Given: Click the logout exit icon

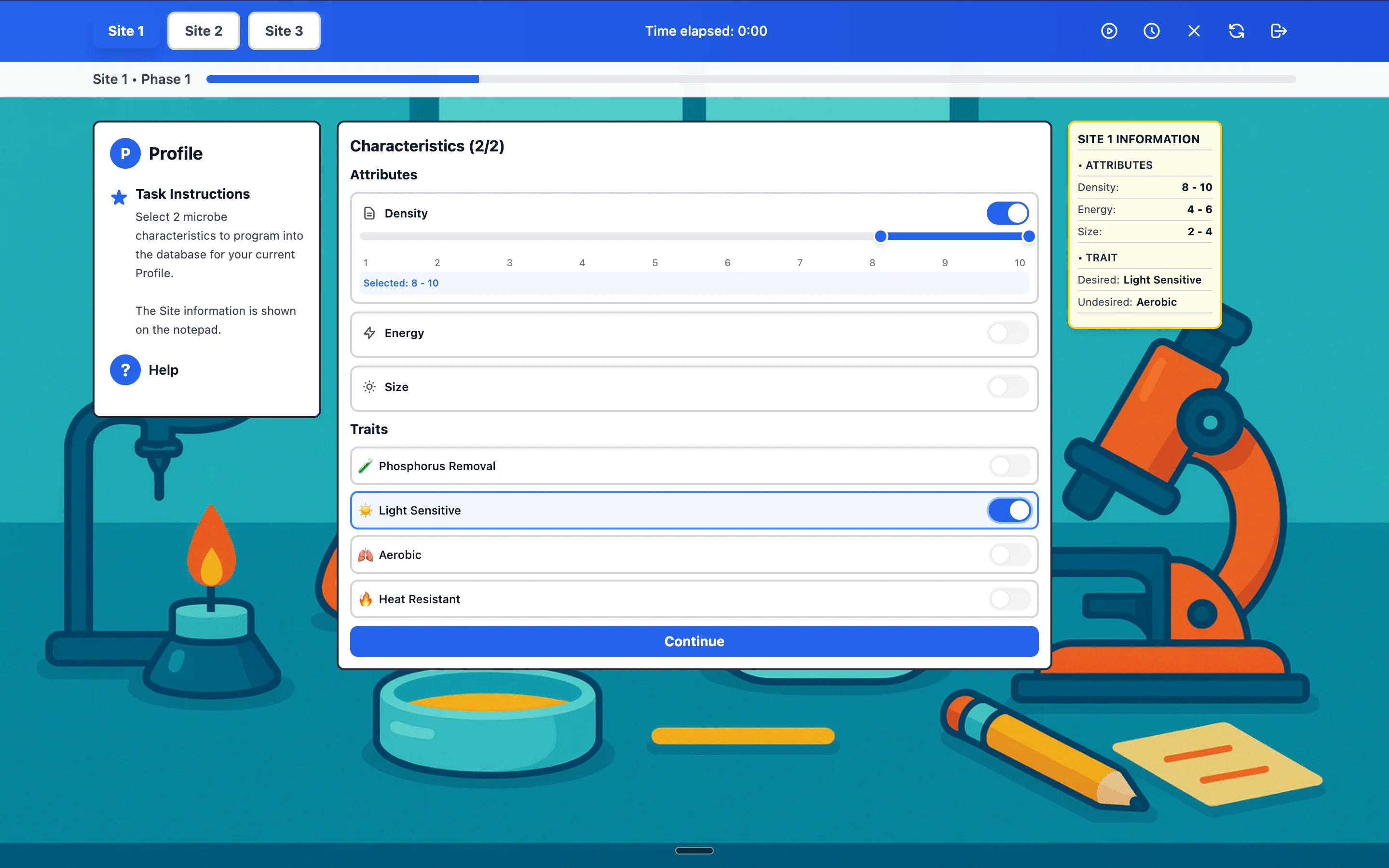Looking at the screenshot, I should pyautogui.click(x=1278, y=31).
